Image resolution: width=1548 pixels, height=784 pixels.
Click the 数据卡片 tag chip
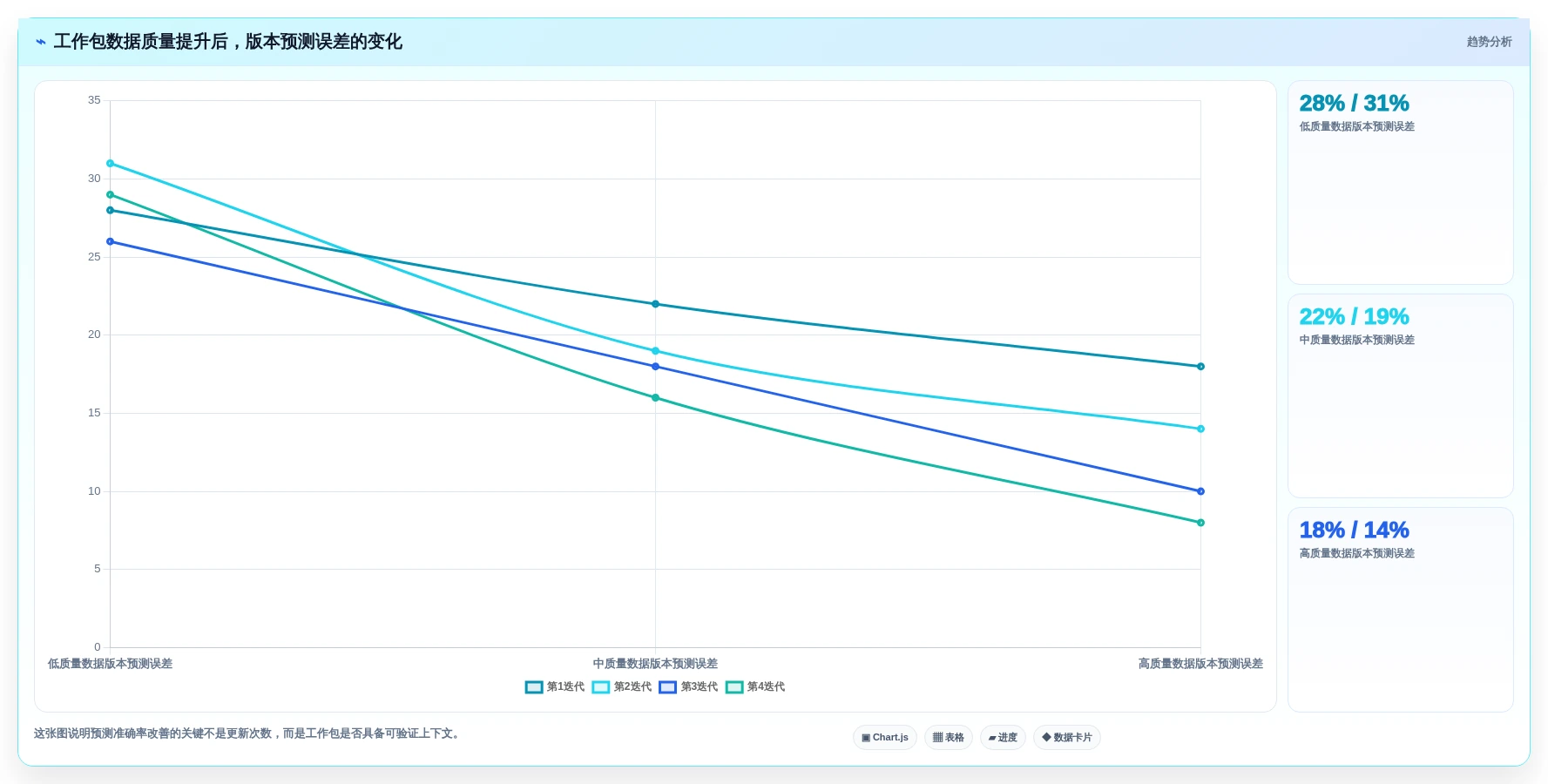1067,738
